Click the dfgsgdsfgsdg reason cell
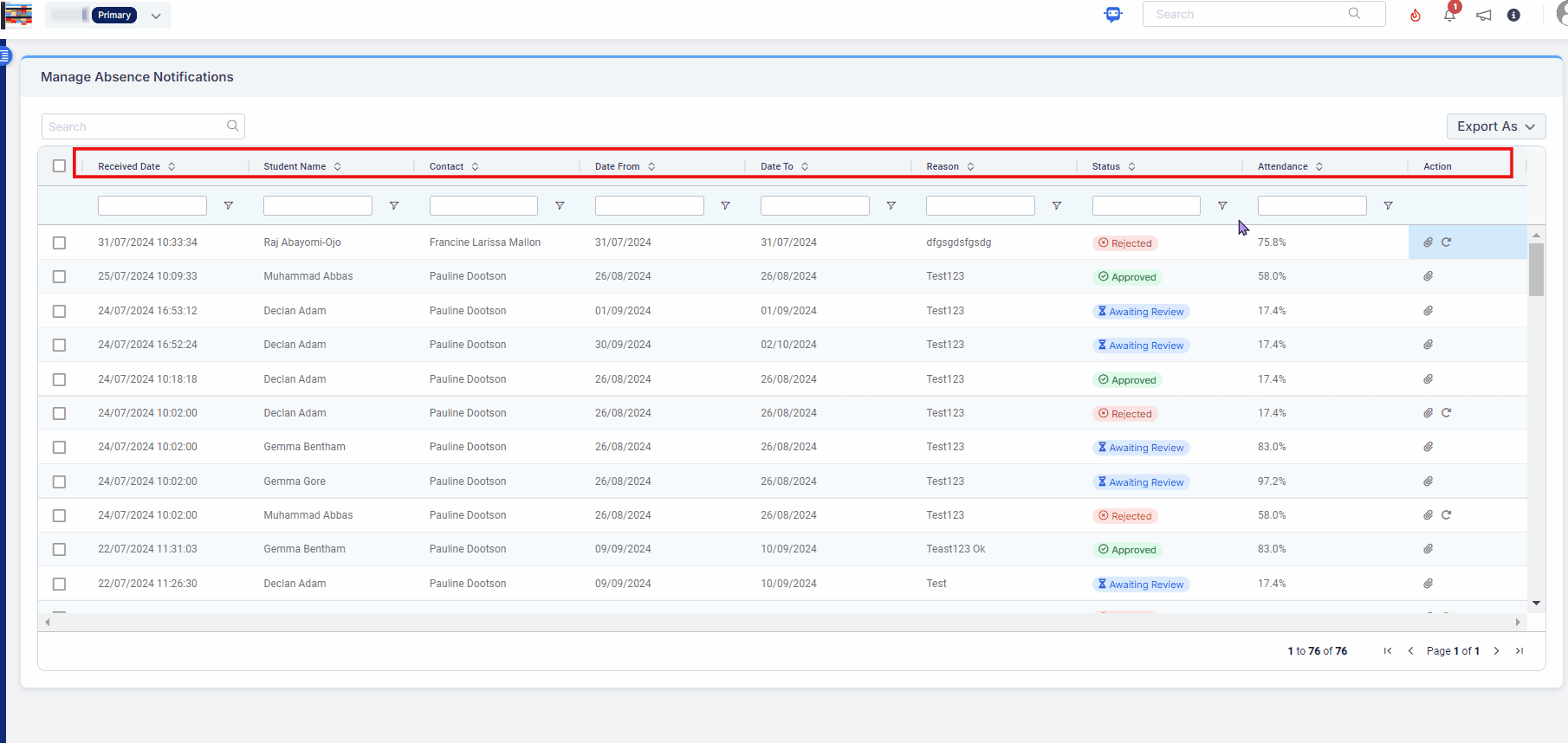The width and height of the screenshot is (1568, 743). (959, 242)
